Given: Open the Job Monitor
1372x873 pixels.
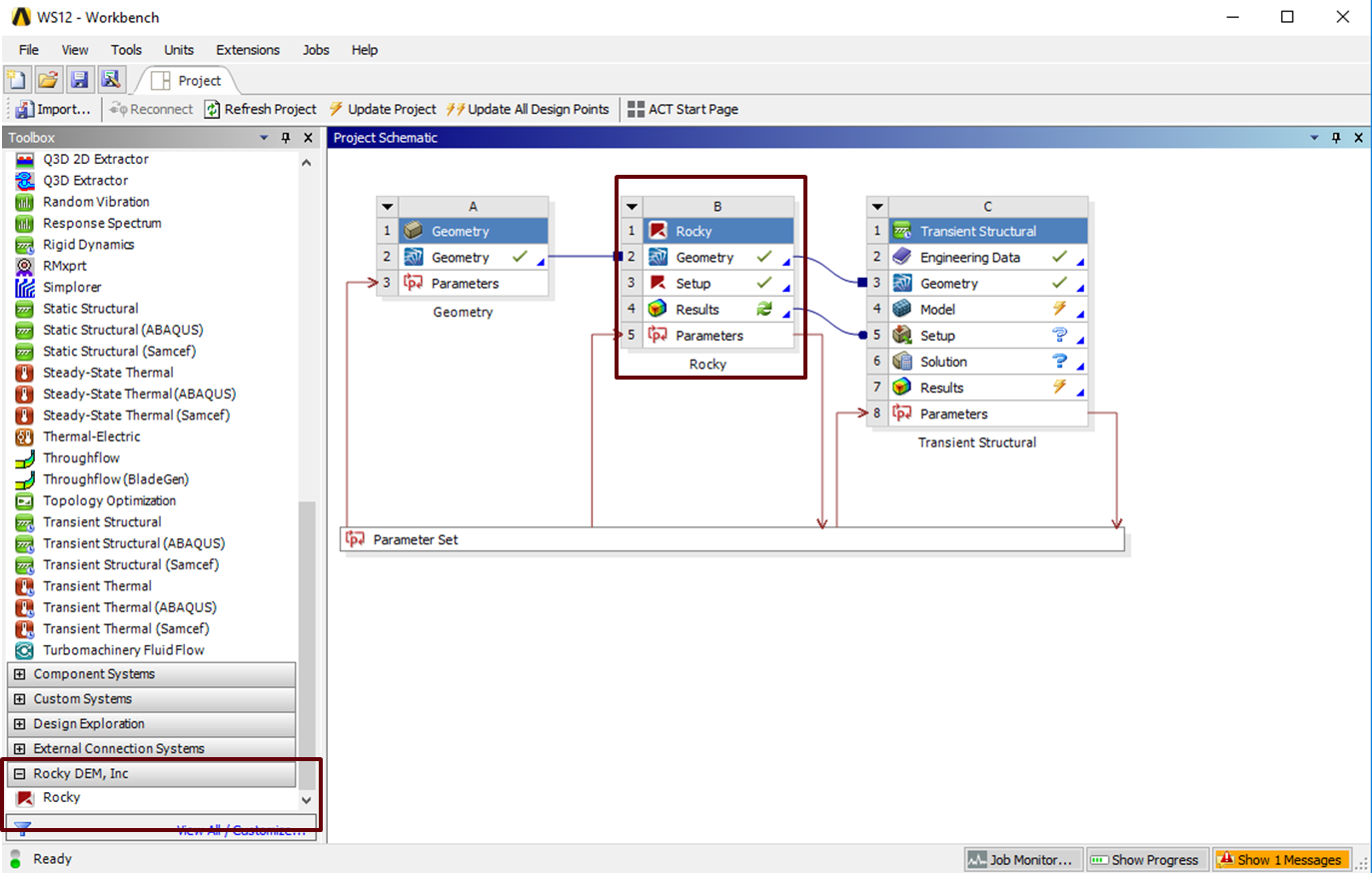Looking at the screenshot, I should click(1023, 859).
